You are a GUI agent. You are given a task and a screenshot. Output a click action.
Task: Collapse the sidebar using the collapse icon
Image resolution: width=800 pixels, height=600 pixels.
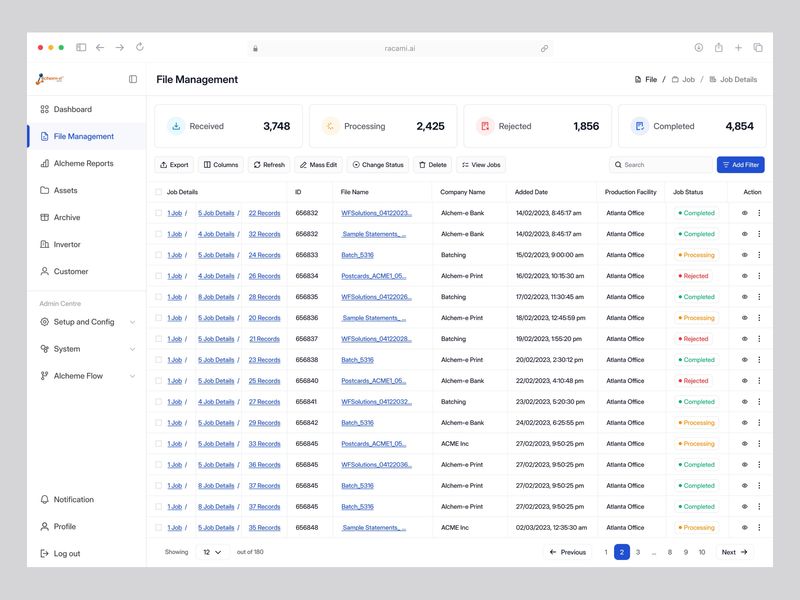click(131, 79)
